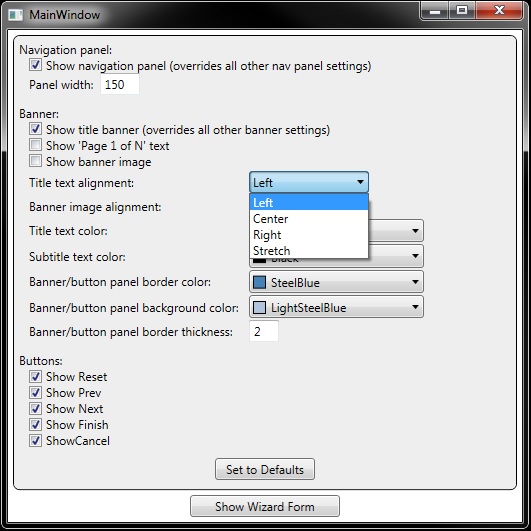Untick the ShowCancel checkbox
Image resolution: width=531 pixels, height=531 pixels.
tap(35, 441)
